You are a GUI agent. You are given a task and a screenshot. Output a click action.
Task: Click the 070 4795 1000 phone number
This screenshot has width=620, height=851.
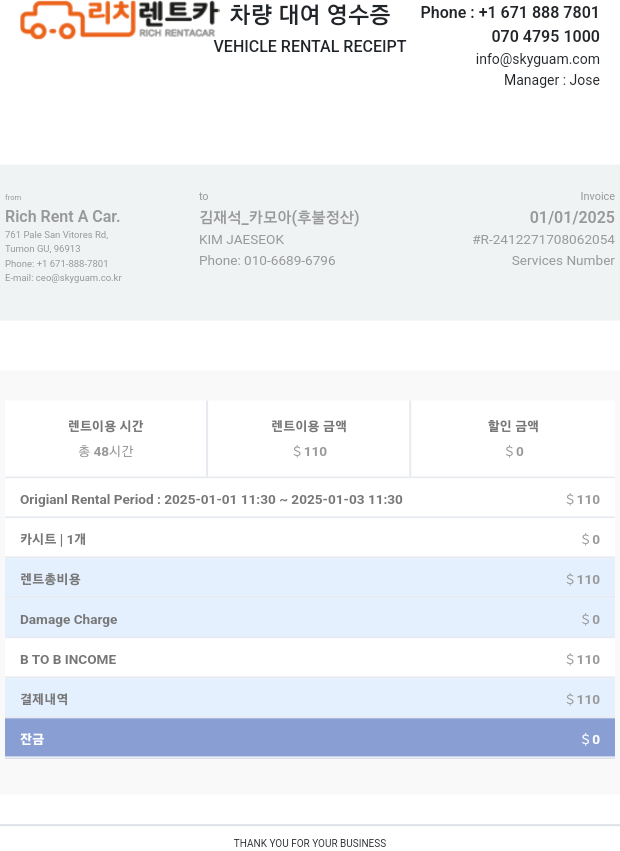pos(545,36)
